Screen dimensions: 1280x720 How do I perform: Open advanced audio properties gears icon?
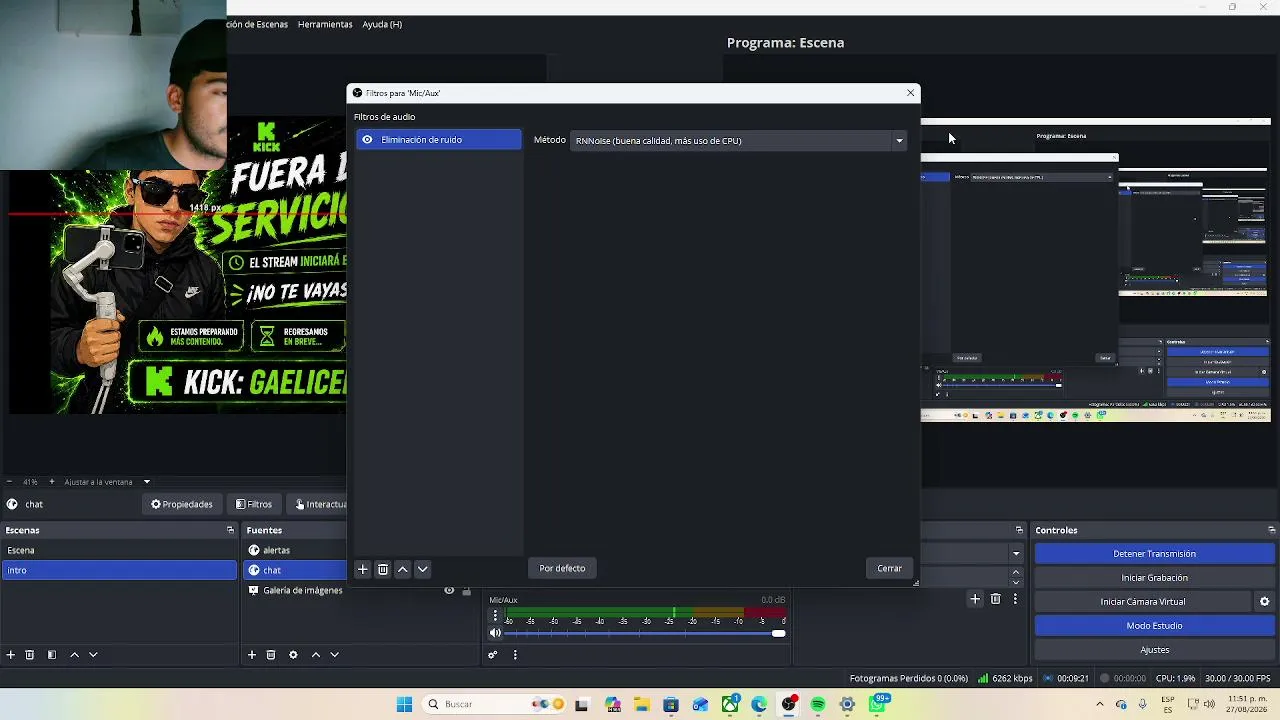[x=493, y=655]
